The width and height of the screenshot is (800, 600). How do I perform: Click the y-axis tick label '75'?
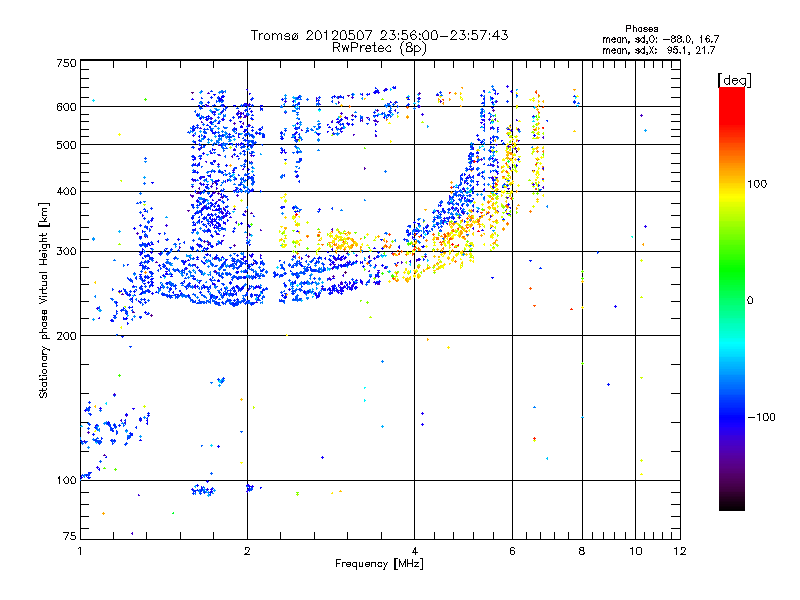coord(70,536)
